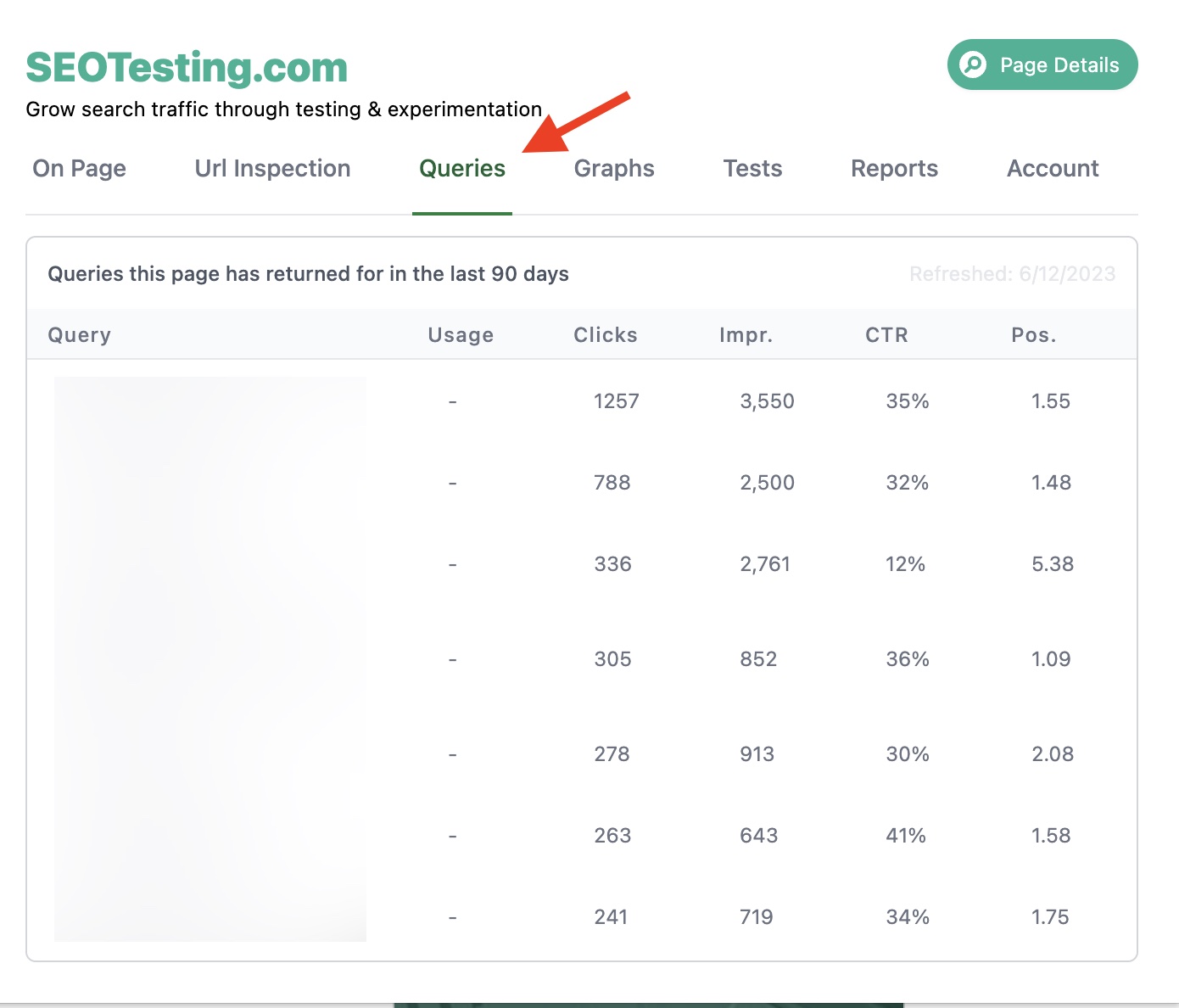Switch to the Reports tab
The width and height of the screenshot is (1179, 1008).
(x=894, y=168)
